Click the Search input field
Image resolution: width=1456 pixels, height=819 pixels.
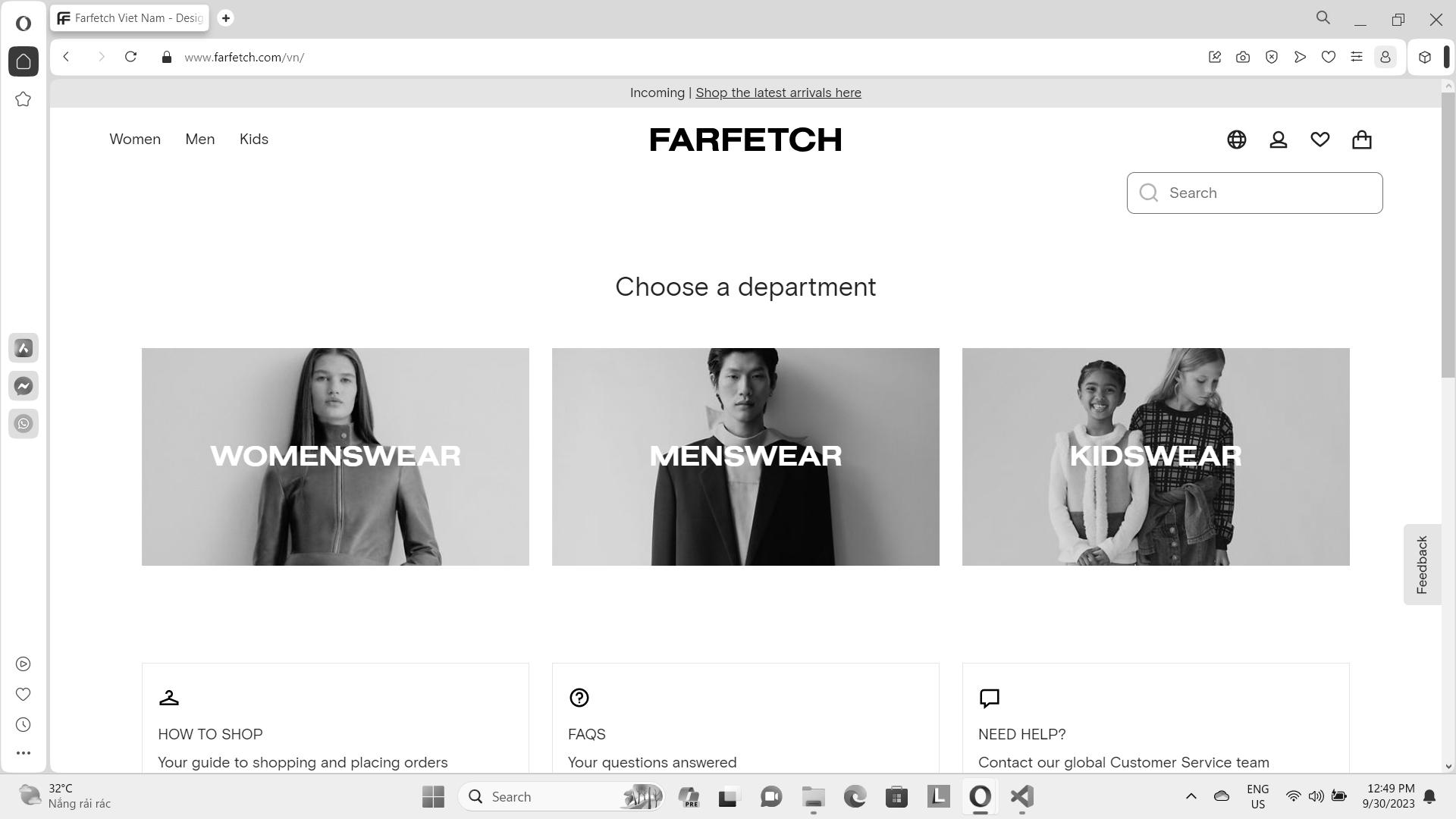[1255, 192]
